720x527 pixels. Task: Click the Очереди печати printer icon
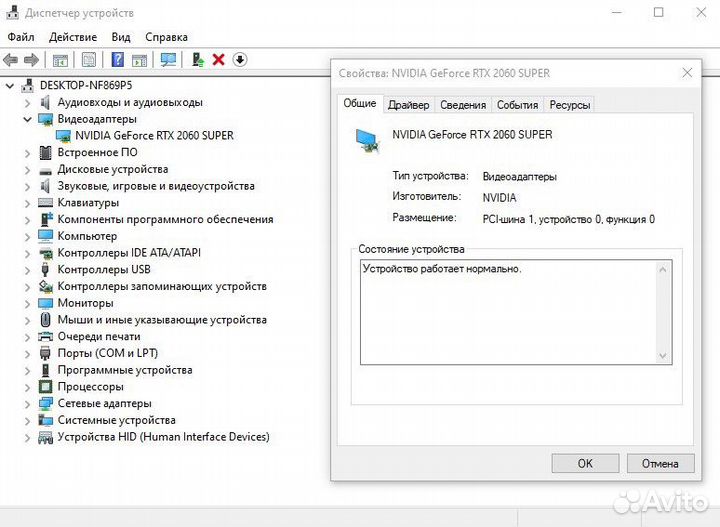[x=45, y=336]
